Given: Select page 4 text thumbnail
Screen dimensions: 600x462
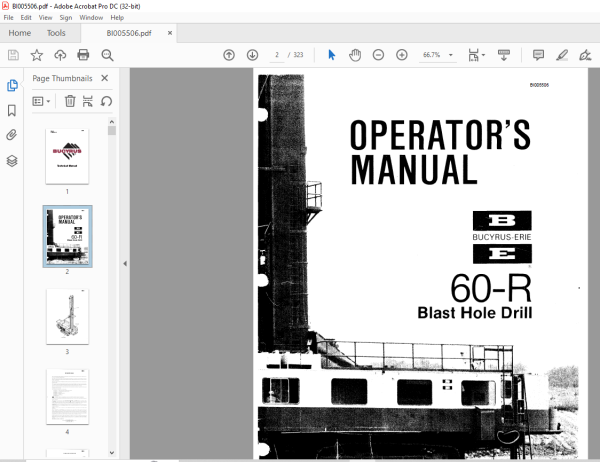Looking at the screenshot, I should coord(67,397).
